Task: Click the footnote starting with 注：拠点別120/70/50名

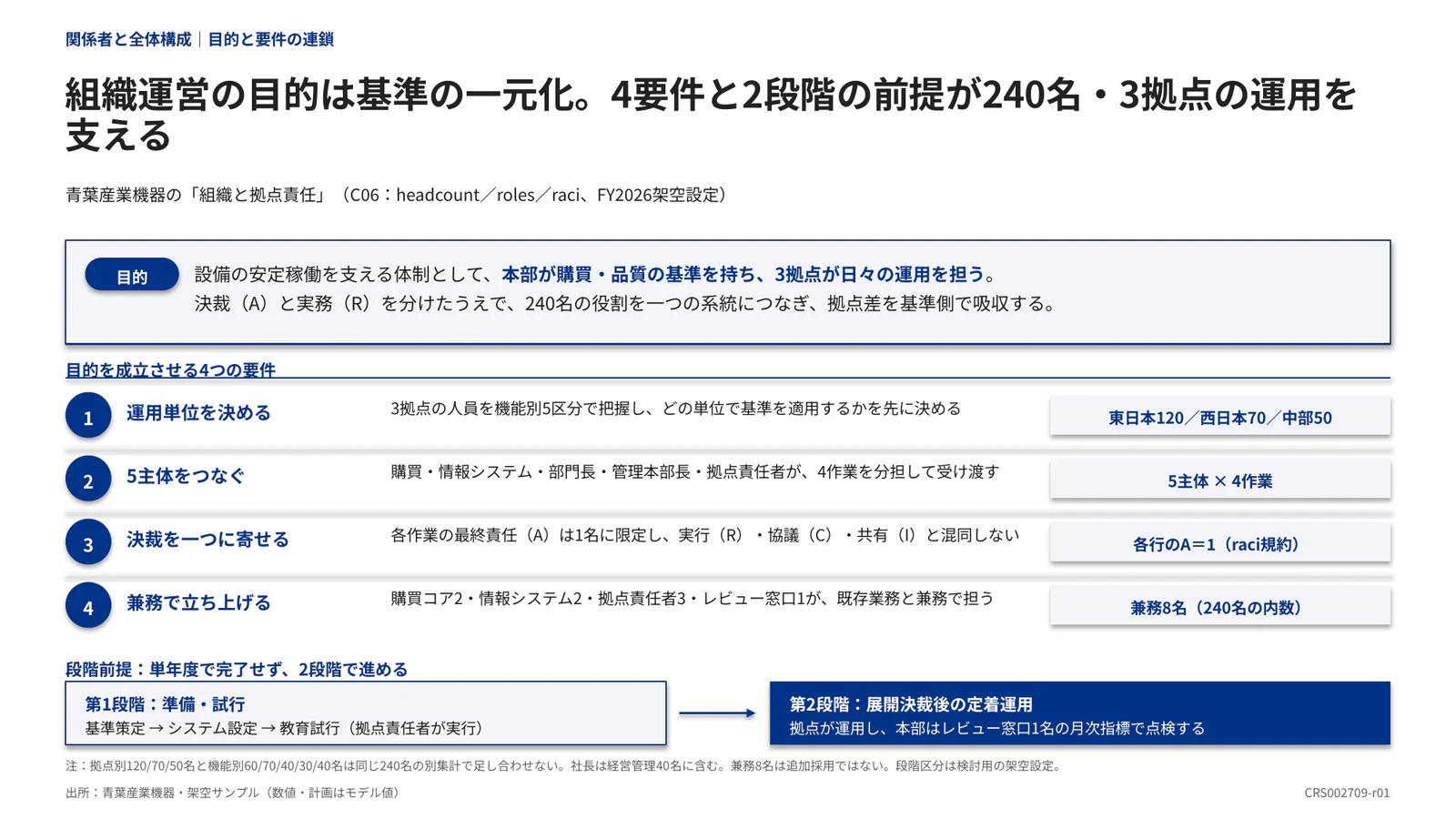Action: (564, 765)
